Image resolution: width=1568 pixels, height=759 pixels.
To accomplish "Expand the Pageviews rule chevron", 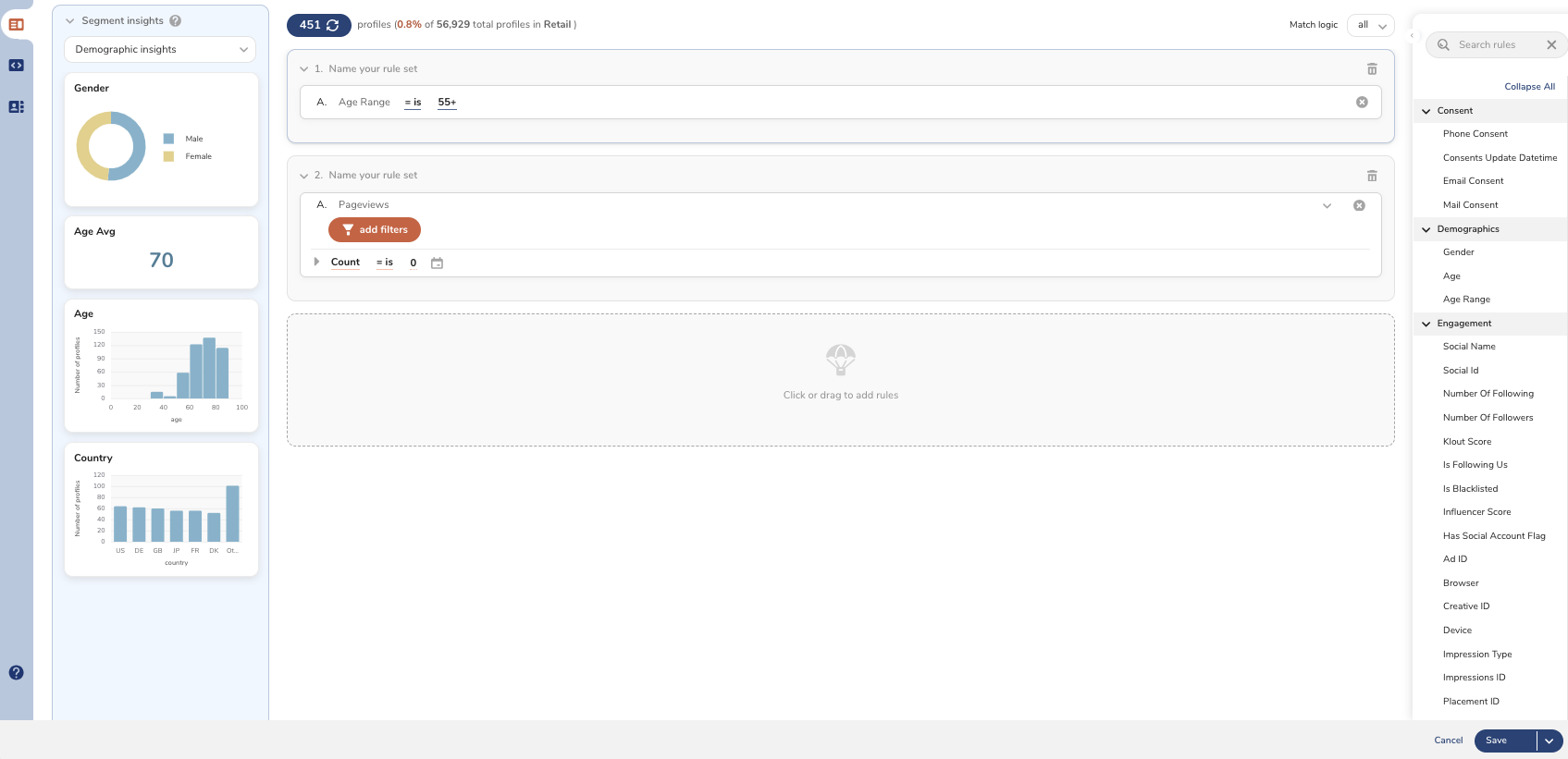I will tap(1327, 205).
